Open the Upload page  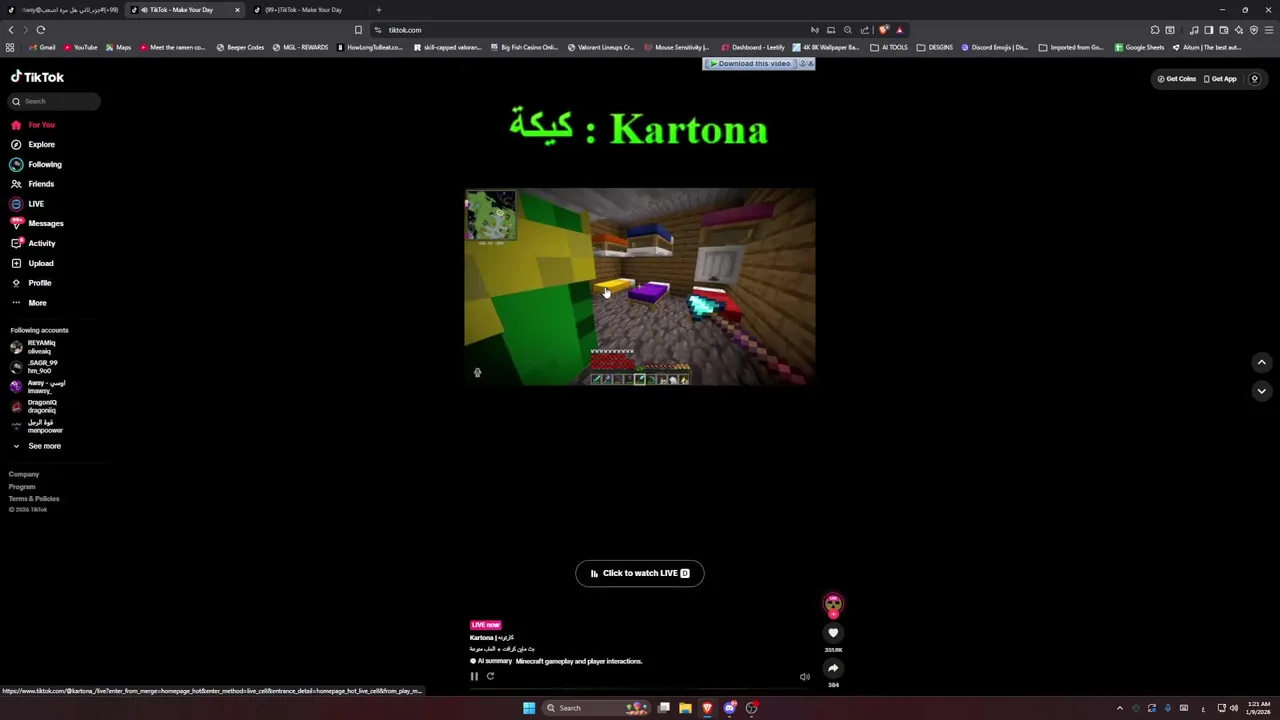(32, 263)
